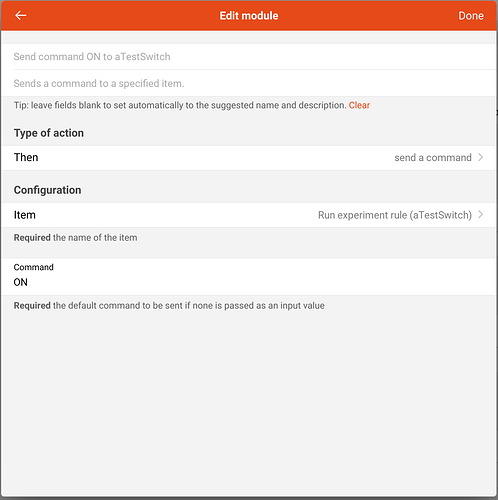Screen dimensions: 498x500
Task: Open the Then action type row
Action: [x=249, y=158]
